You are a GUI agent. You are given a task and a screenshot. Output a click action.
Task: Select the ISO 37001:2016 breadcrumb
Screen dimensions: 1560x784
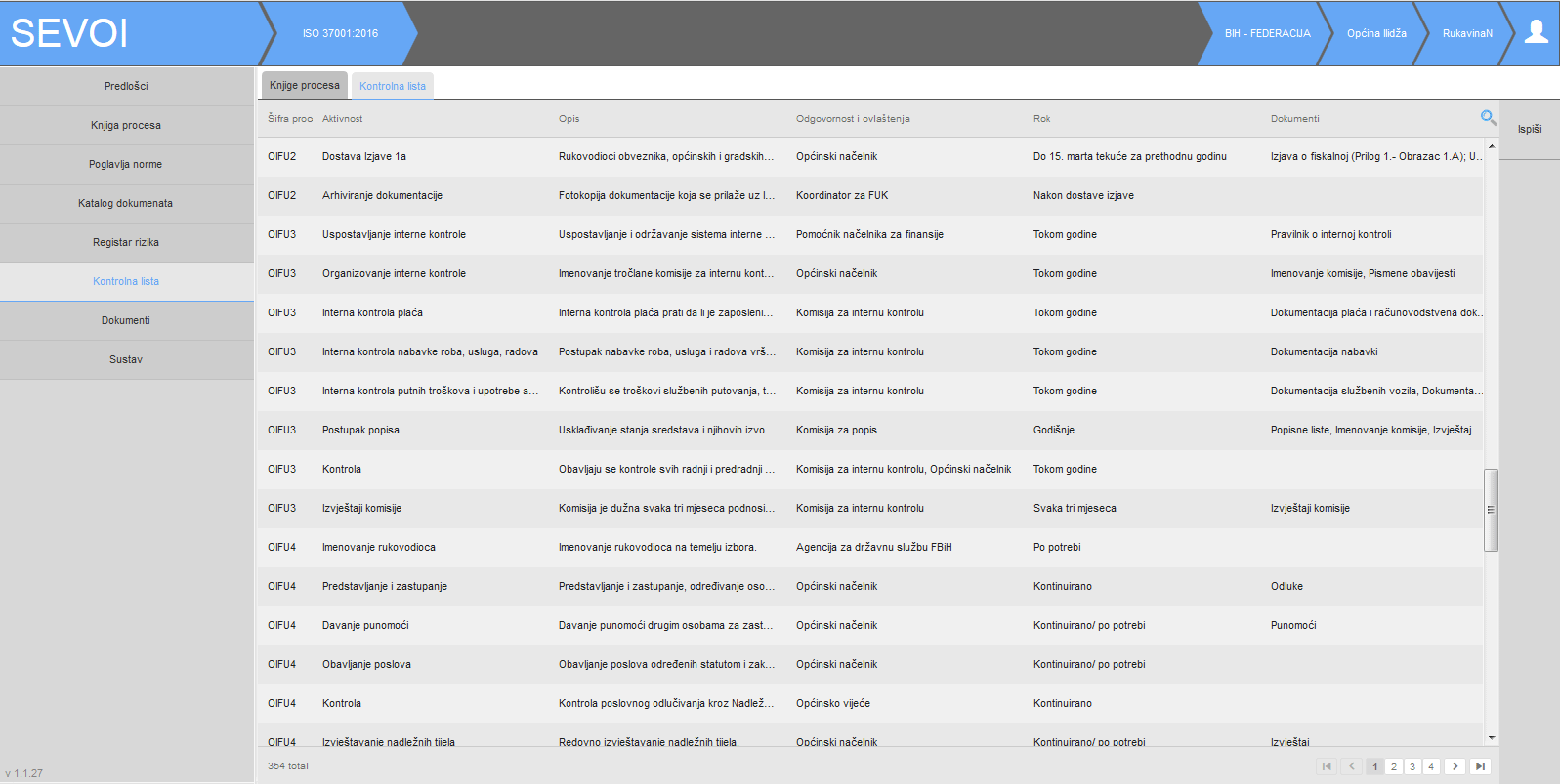pos(340,33)
